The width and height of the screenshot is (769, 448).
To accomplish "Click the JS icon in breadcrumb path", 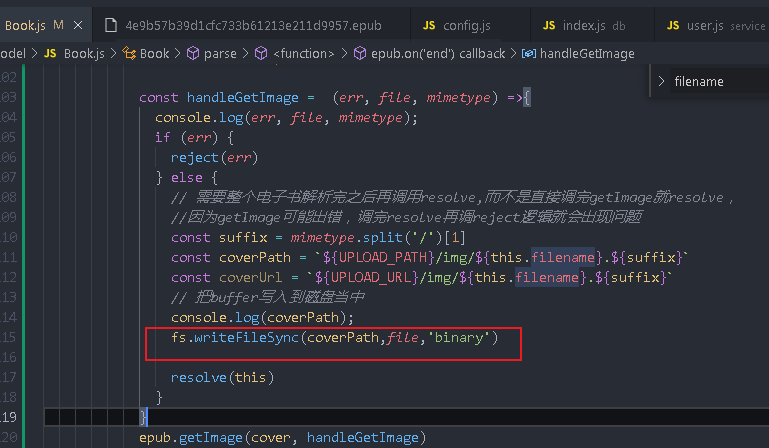I will click(50, 53).
